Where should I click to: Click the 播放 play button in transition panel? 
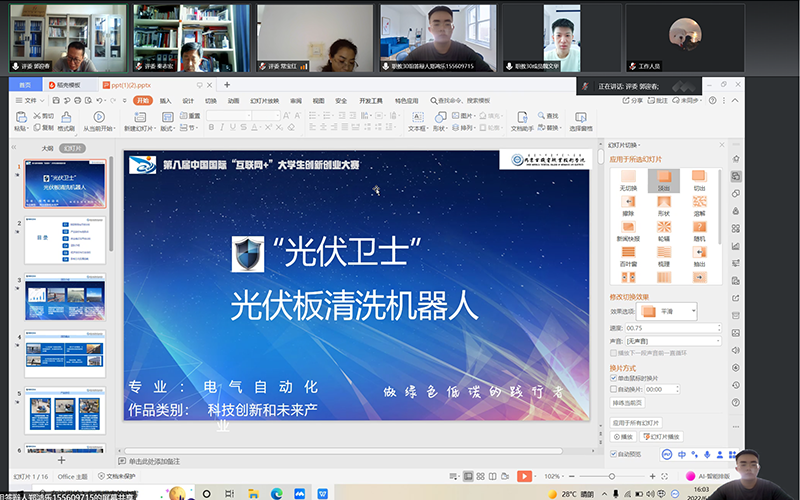623,437
